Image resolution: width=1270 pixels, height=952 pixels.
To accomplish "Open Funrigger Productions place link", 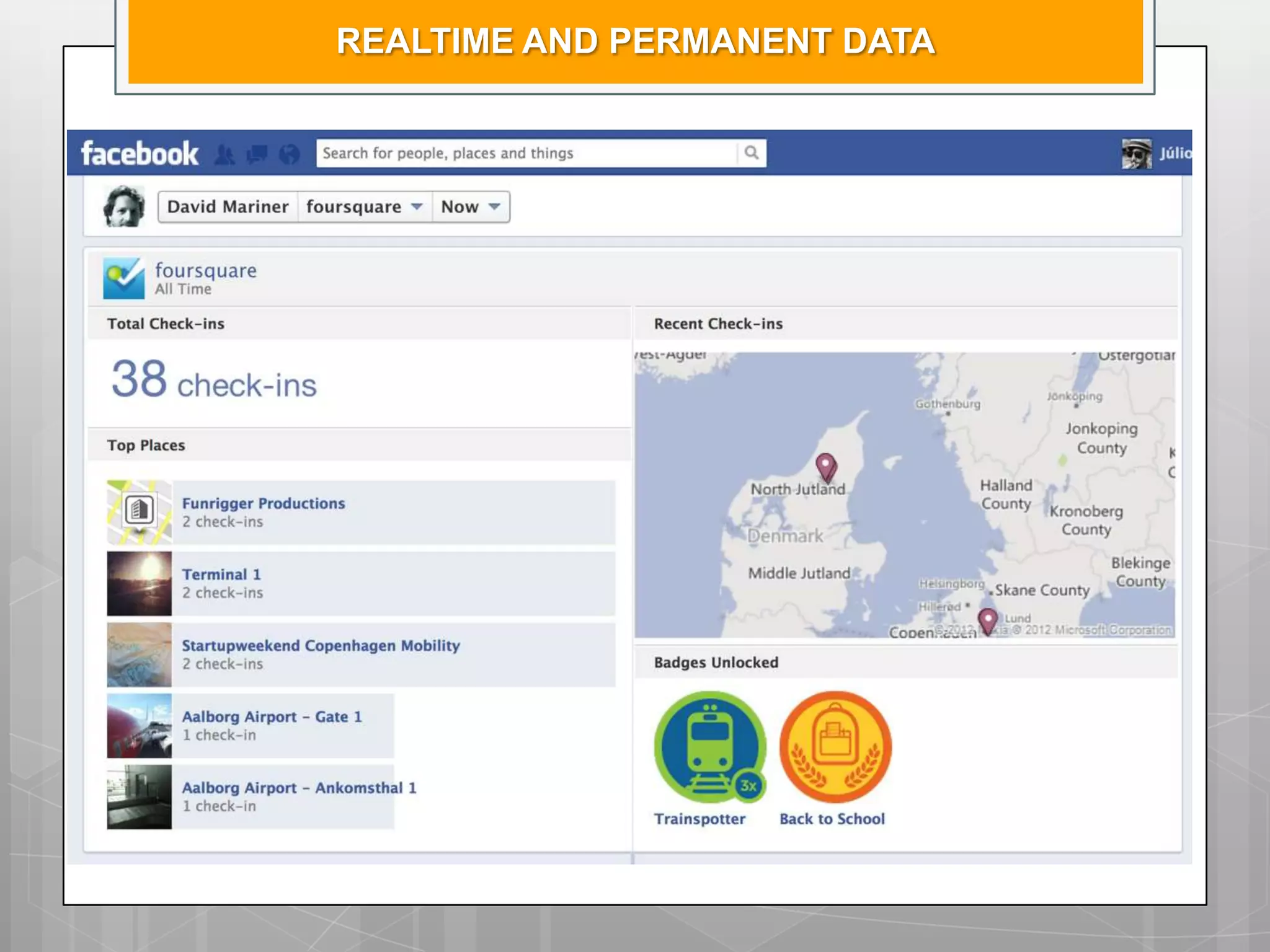I will (x=264, y=503).
